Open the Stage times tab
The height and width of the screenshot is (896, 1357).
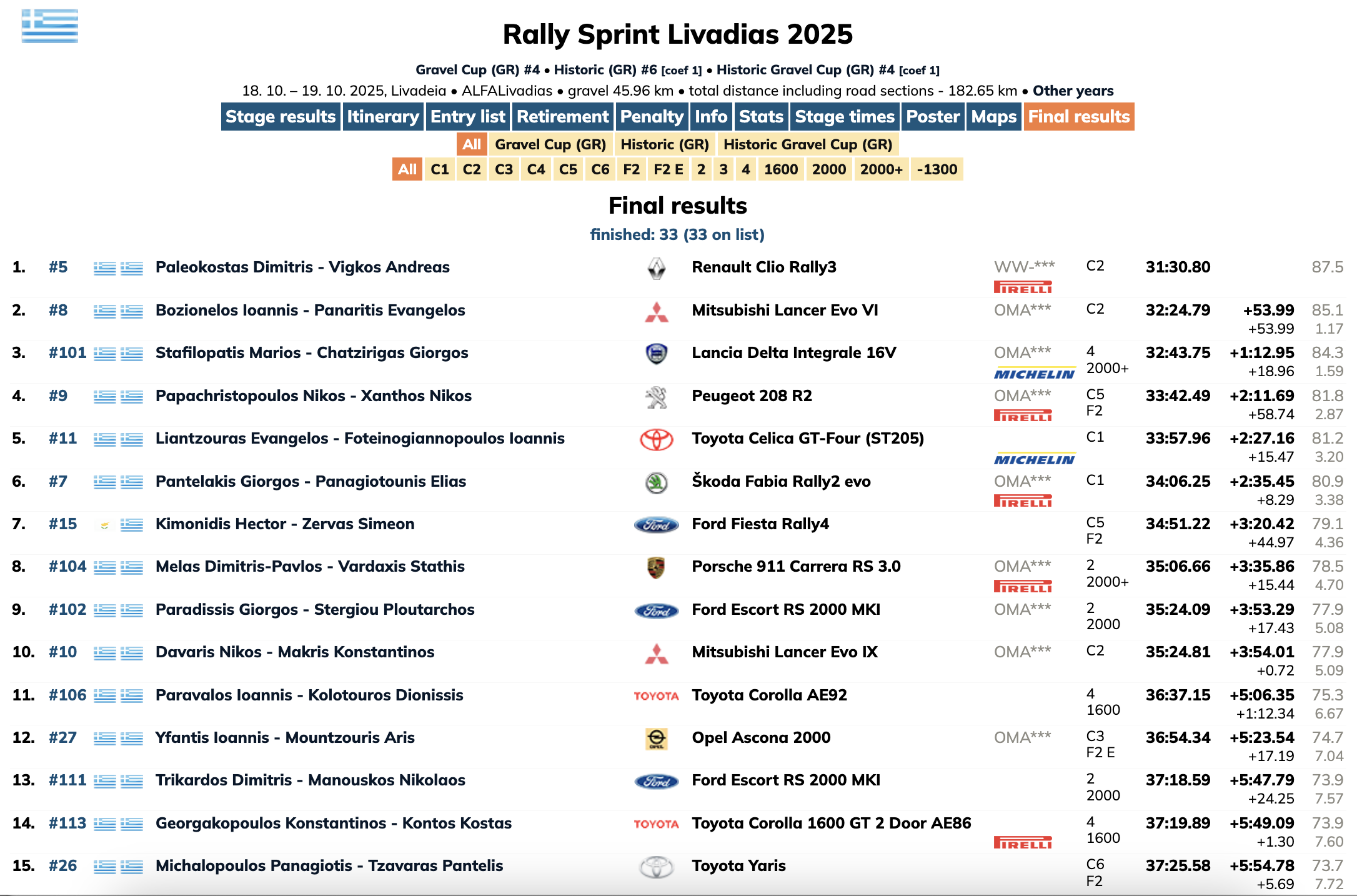click(845, 117)
